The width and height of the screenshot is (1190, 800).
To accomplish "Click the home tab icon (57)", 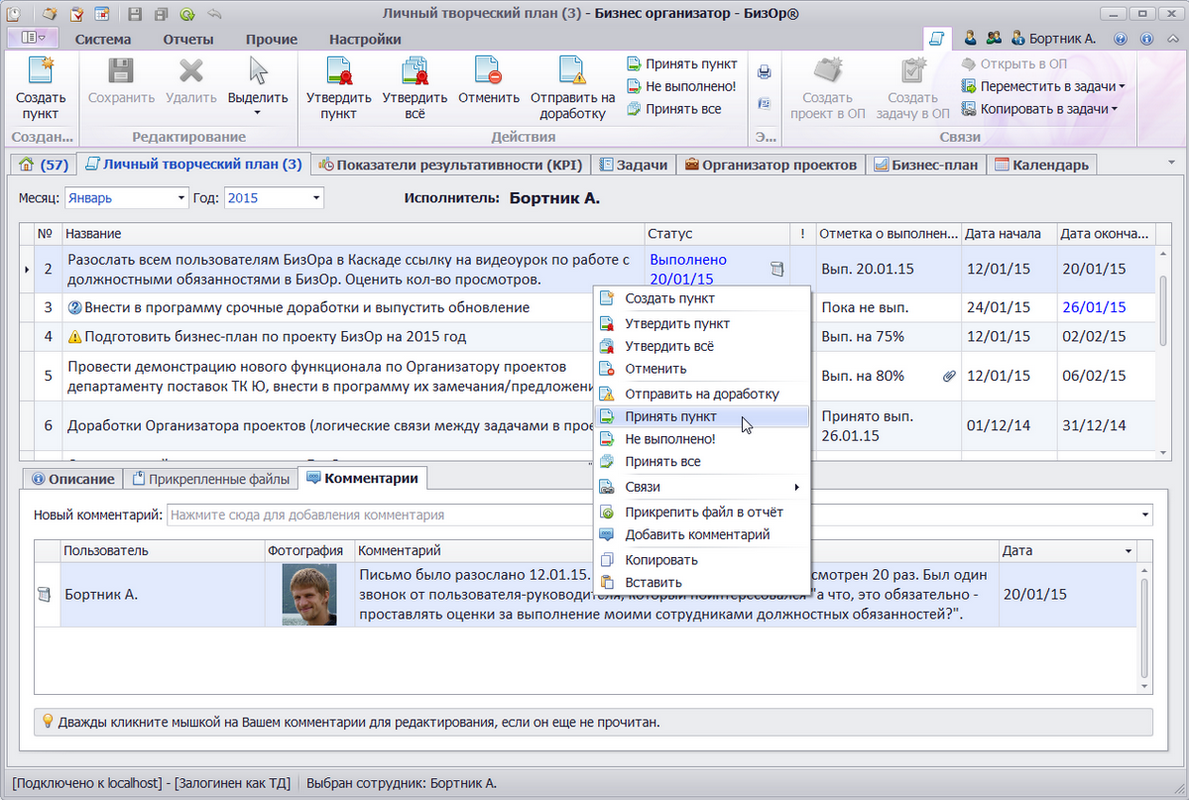I will (x=43, y=165).
